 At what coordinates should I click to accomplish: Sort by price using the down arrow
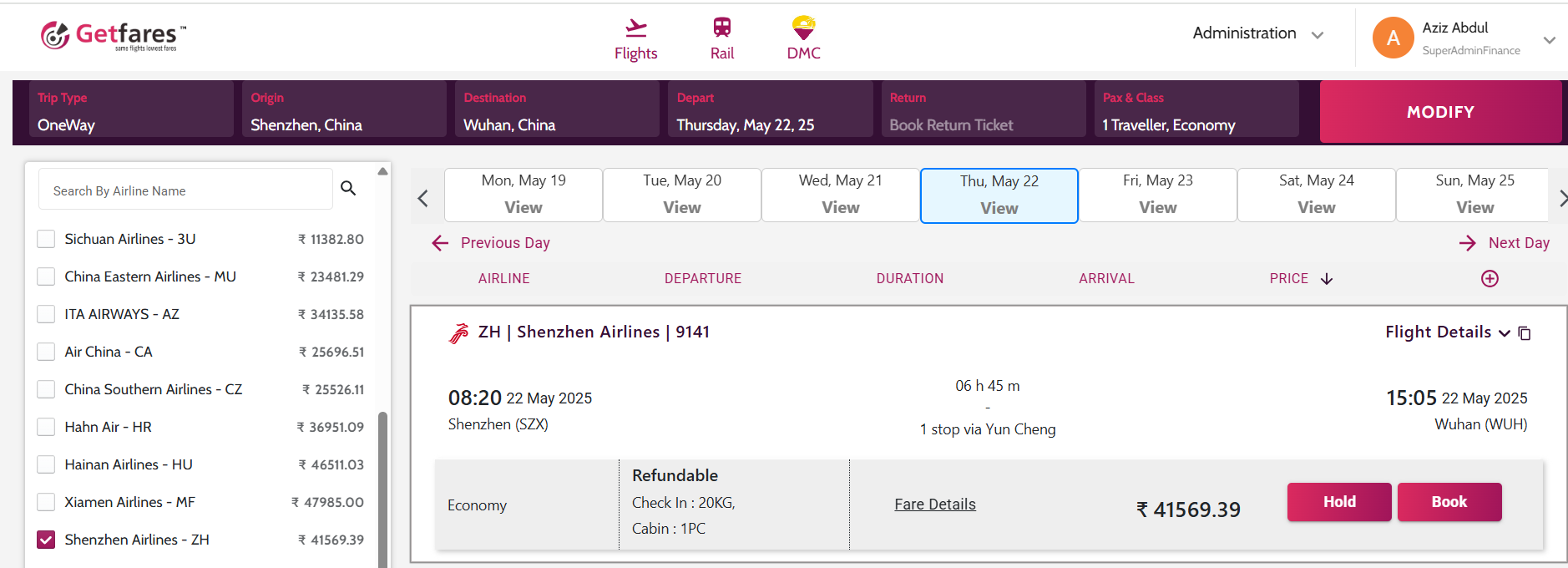[x=1327, y=279]
